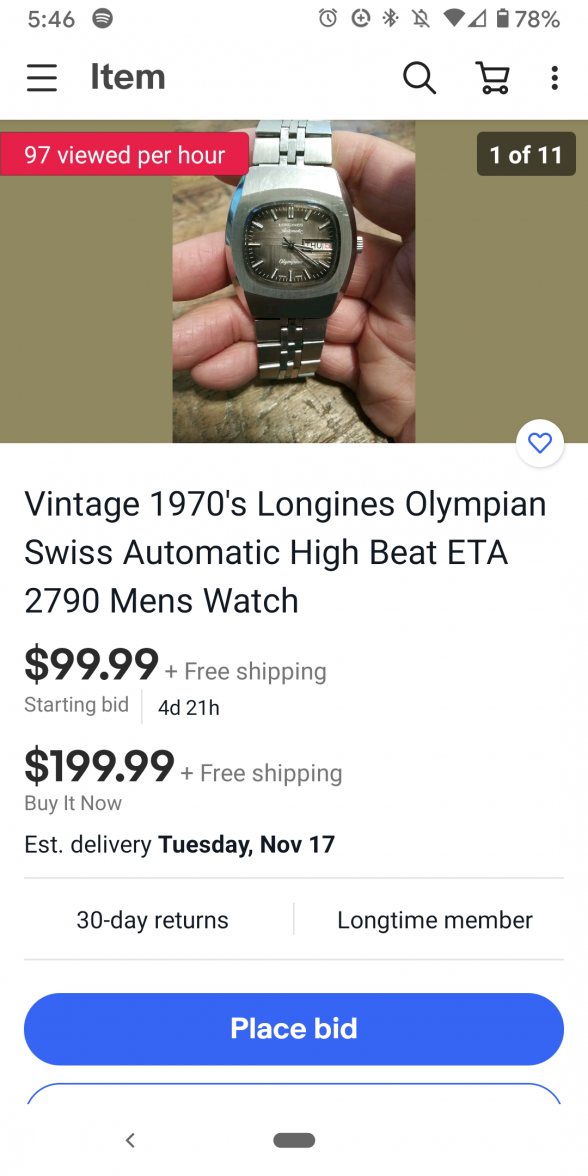Tap the Android back arrow
588x1176 pixels.
tap(130, 1140)
